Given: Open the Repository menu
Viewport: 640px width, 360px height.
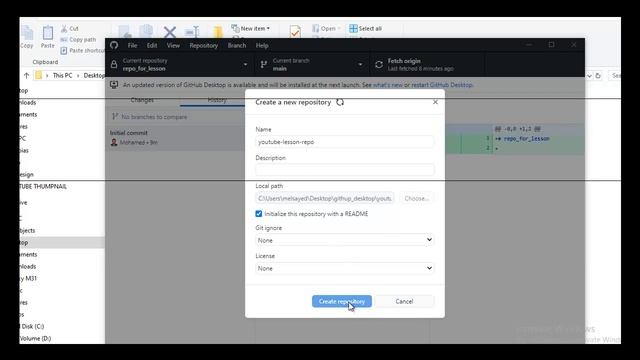Looking at the screenshot, I should [x=203, y=45].
